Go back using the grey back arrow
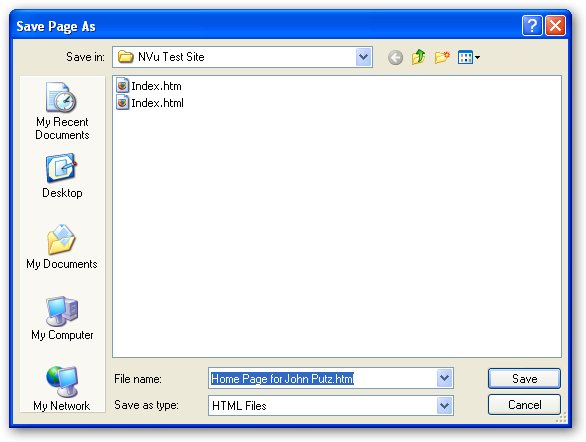Screen dimensions: 586x442 click(395, 58)
